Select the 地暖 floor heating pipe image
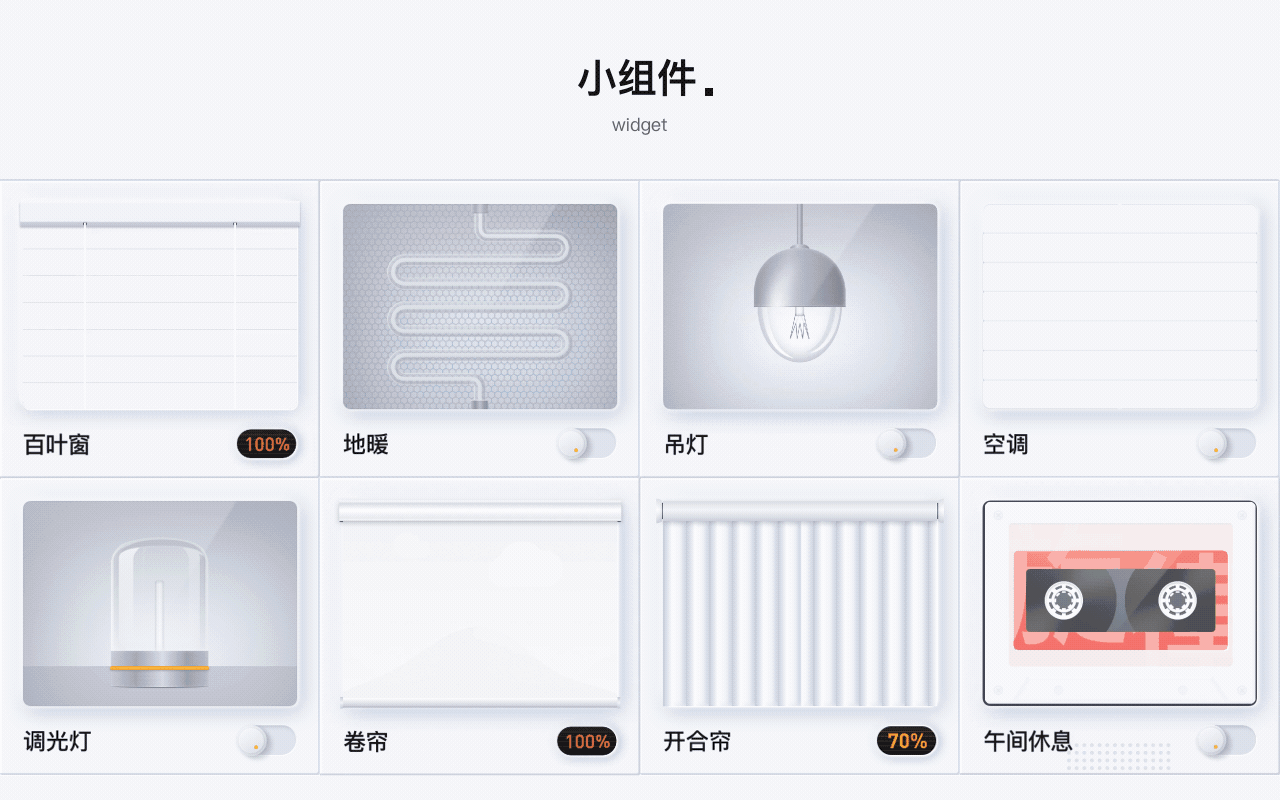This screenshot has width=1280, height=800. pos(480,307)
